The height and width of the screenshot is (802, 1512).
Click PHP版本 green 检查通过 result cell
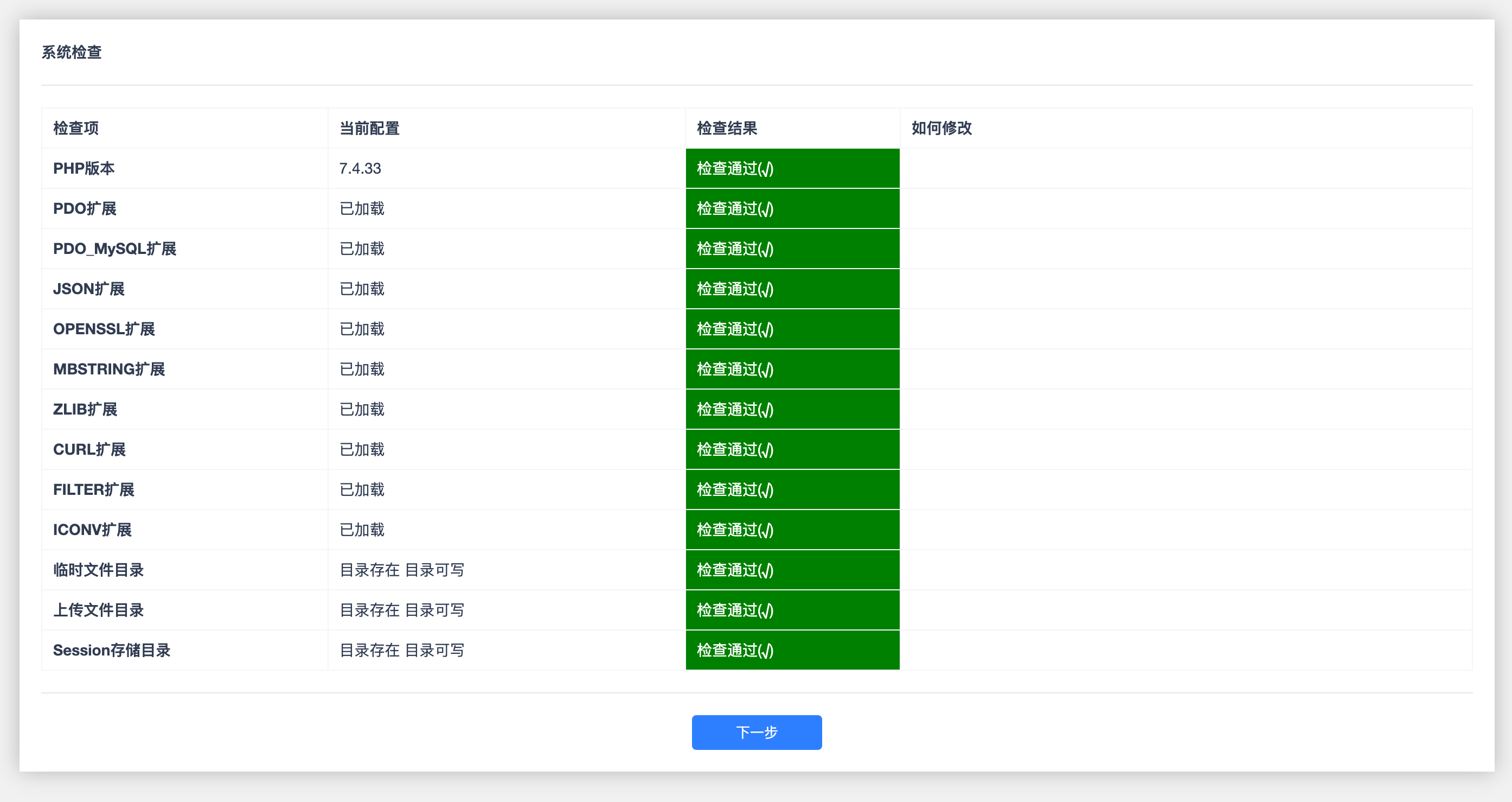(x=792, y=169)
